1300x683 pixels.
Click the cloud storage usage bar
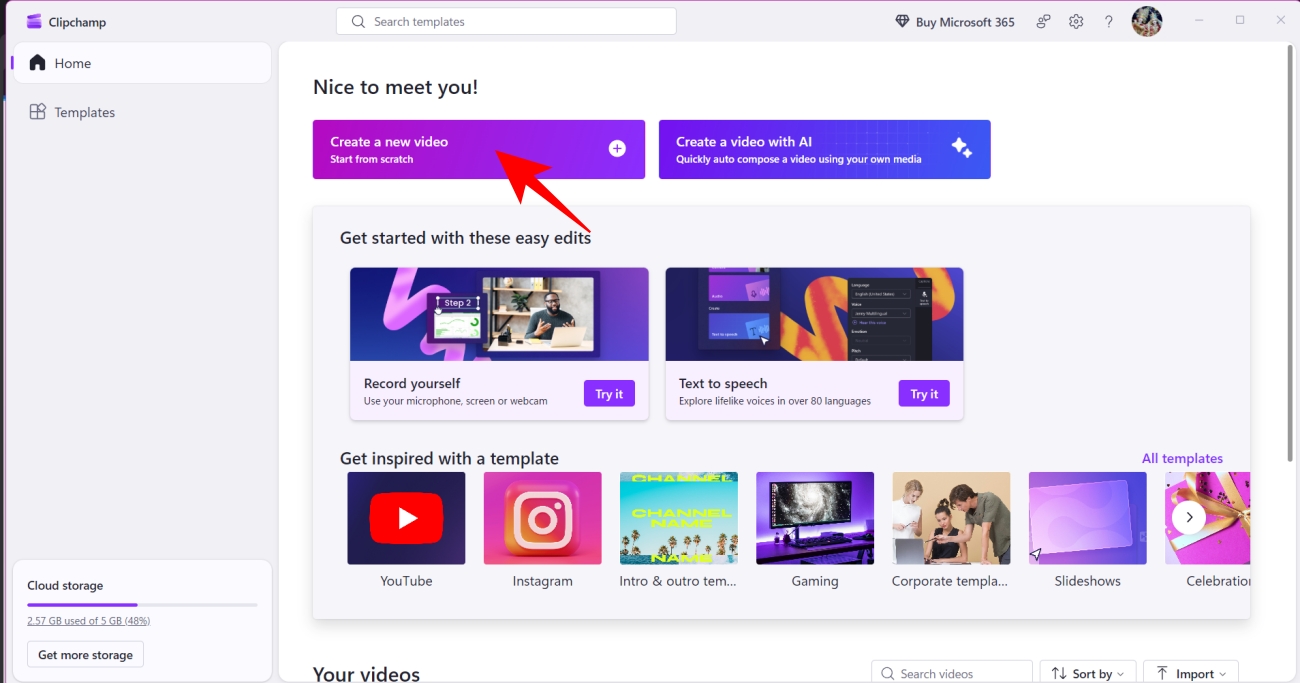[x=142, y=604]
